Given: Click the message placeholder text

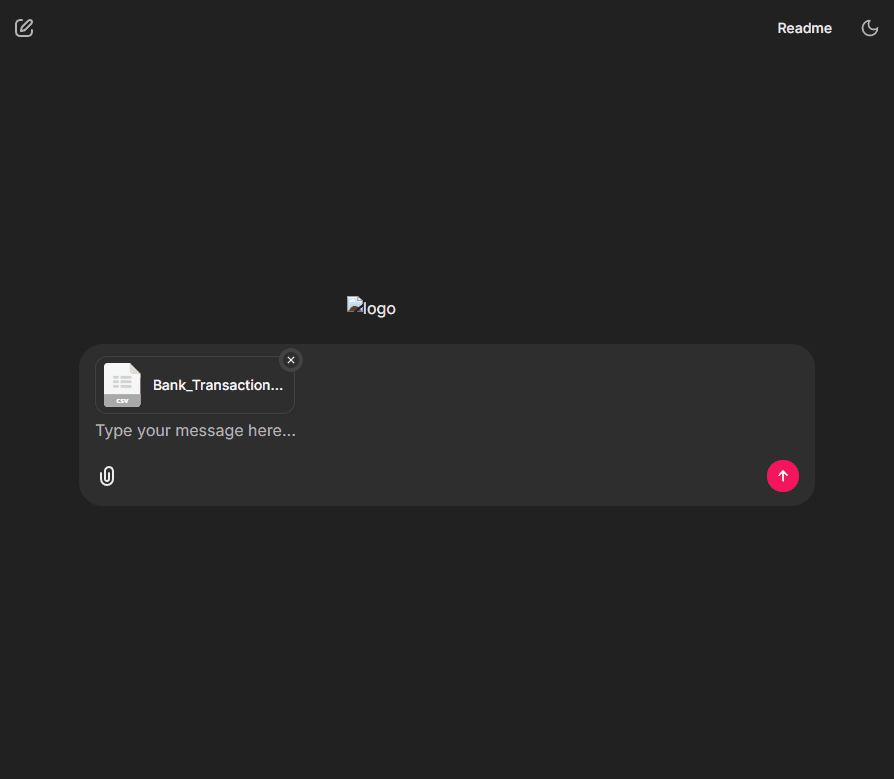Looking at the screenshot, I should click(x=195, y=431).
